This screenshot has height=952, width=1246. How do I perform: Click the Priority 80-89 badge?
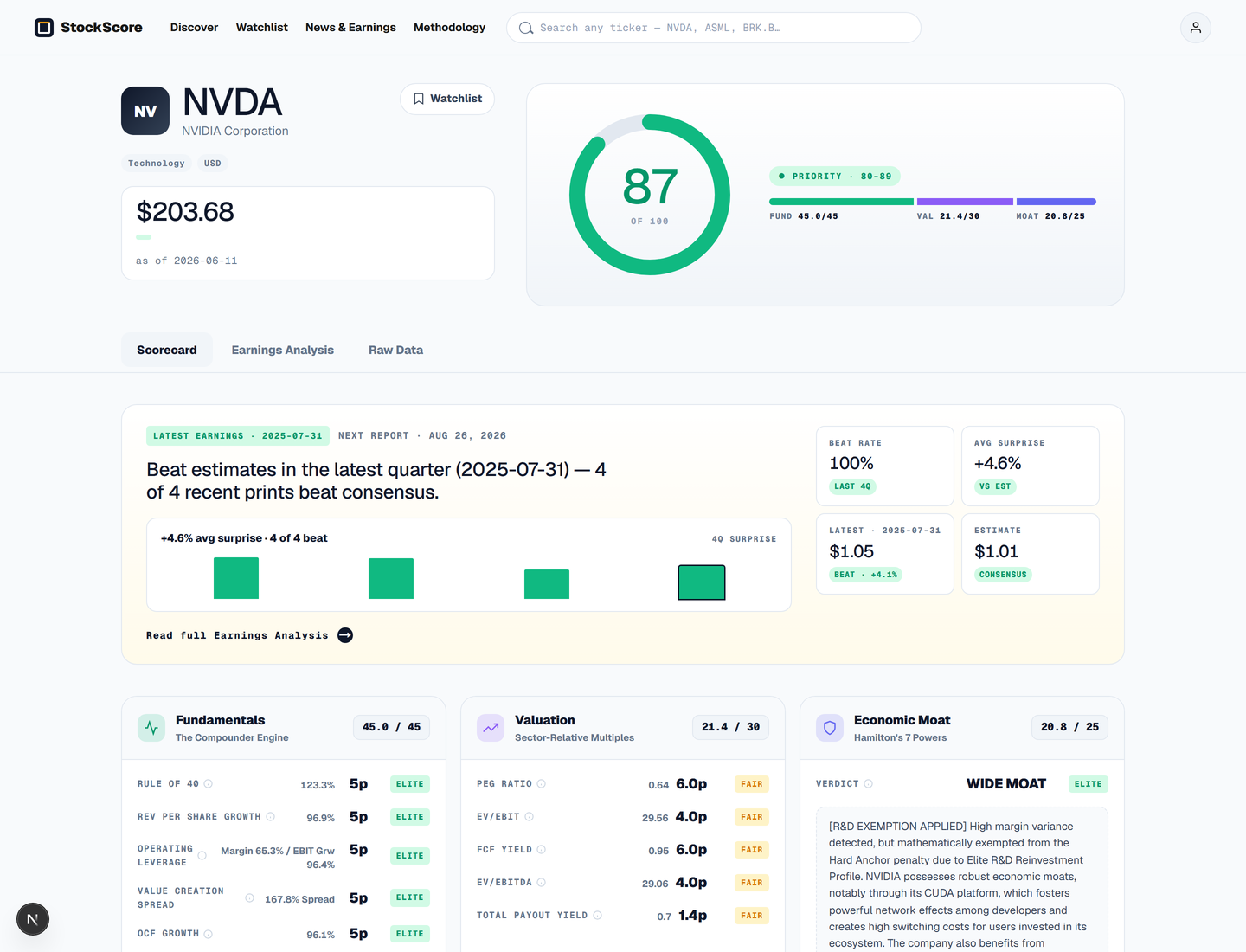[835, 177]
